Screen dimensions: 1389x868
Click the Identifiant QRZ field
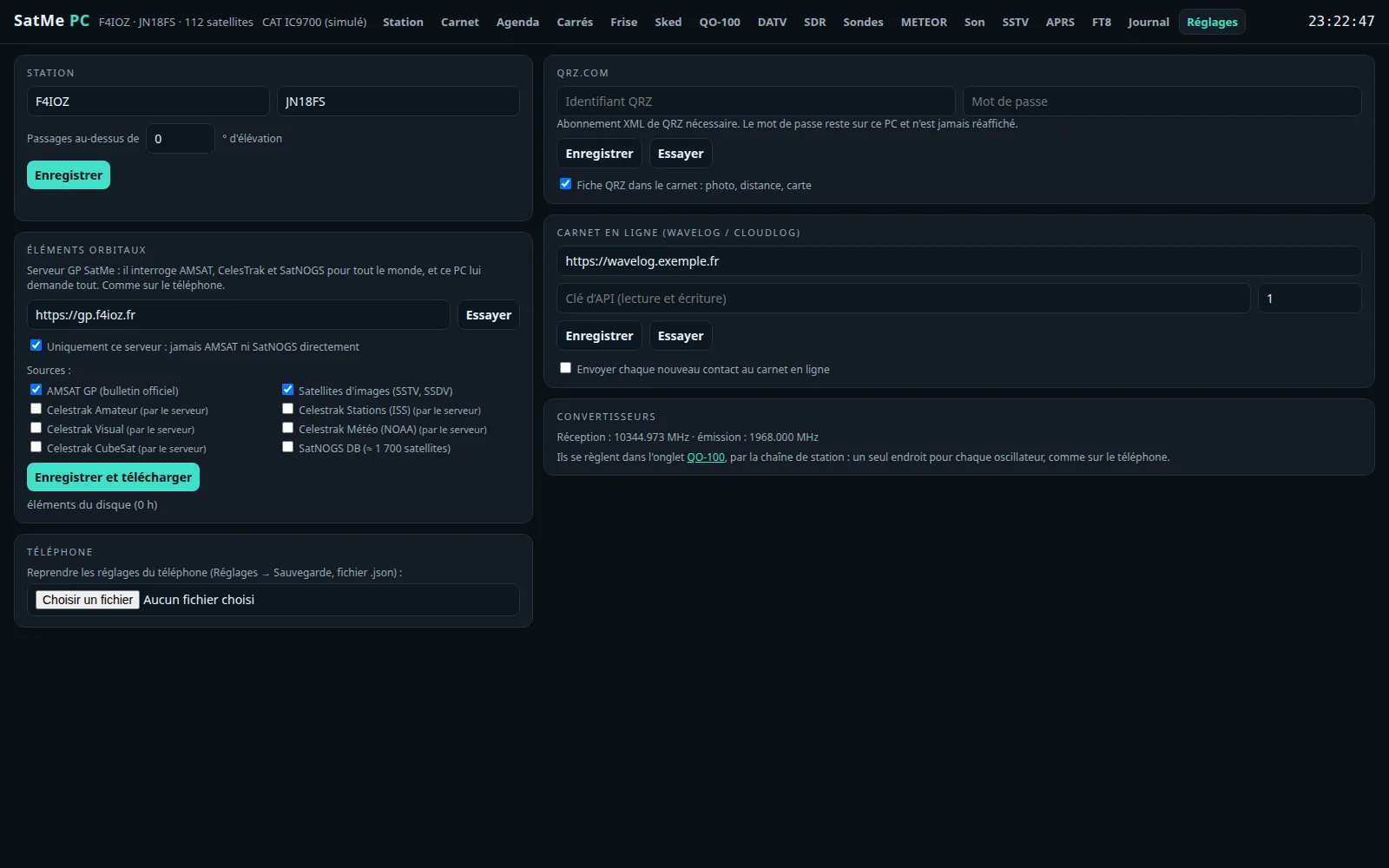click(x=755, y=102)
